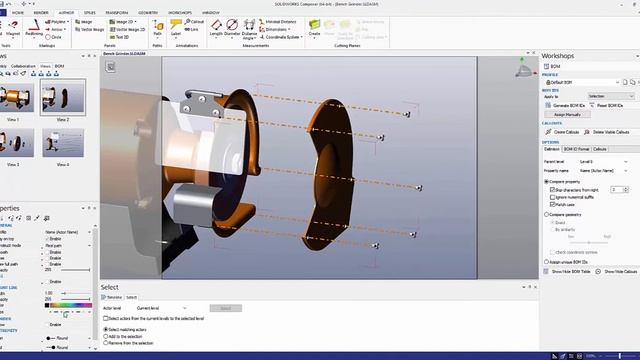Open the GEOMETRY ribbon tab
Image resolution: width=640 pixels, height=360 pixels.
point(148,13)
